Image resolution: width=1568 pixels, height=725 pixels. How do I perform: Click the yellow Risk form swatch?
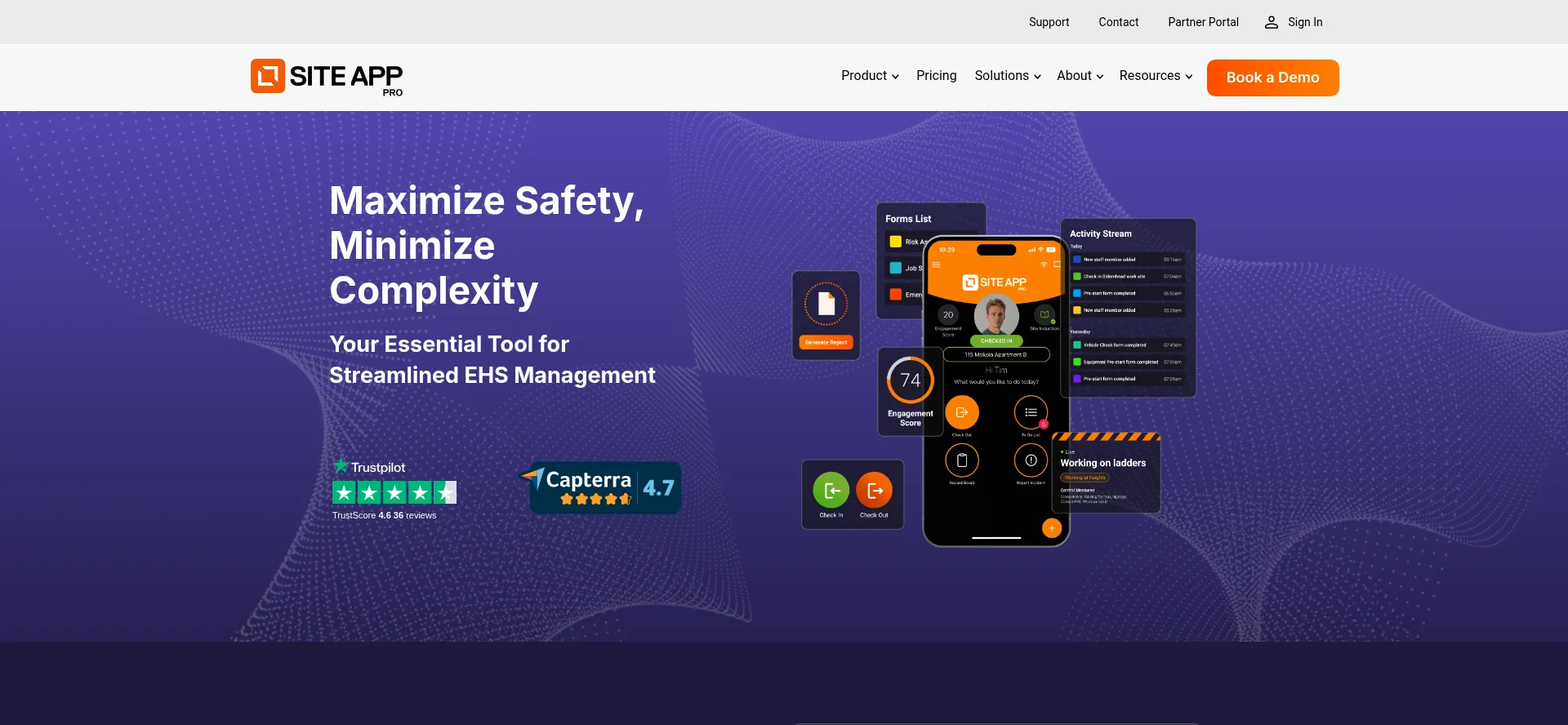[x=896, y=242]
